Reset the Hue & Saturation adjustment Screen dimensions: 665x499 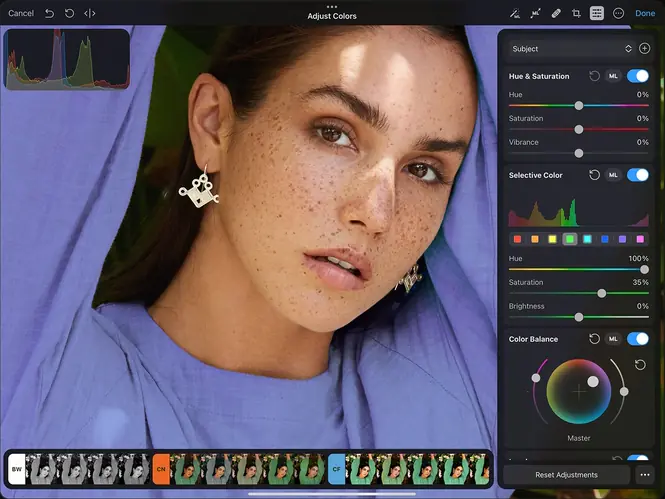coord(594,76)
